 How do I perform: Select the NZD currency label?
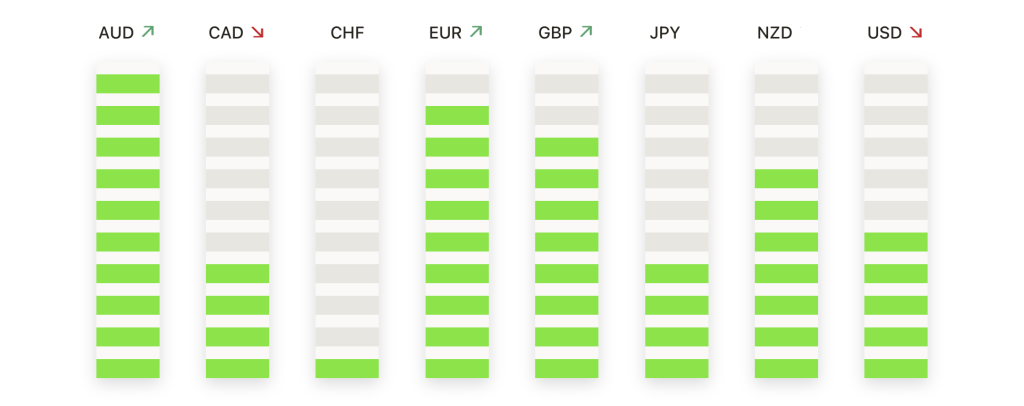(x=775, y=33)
